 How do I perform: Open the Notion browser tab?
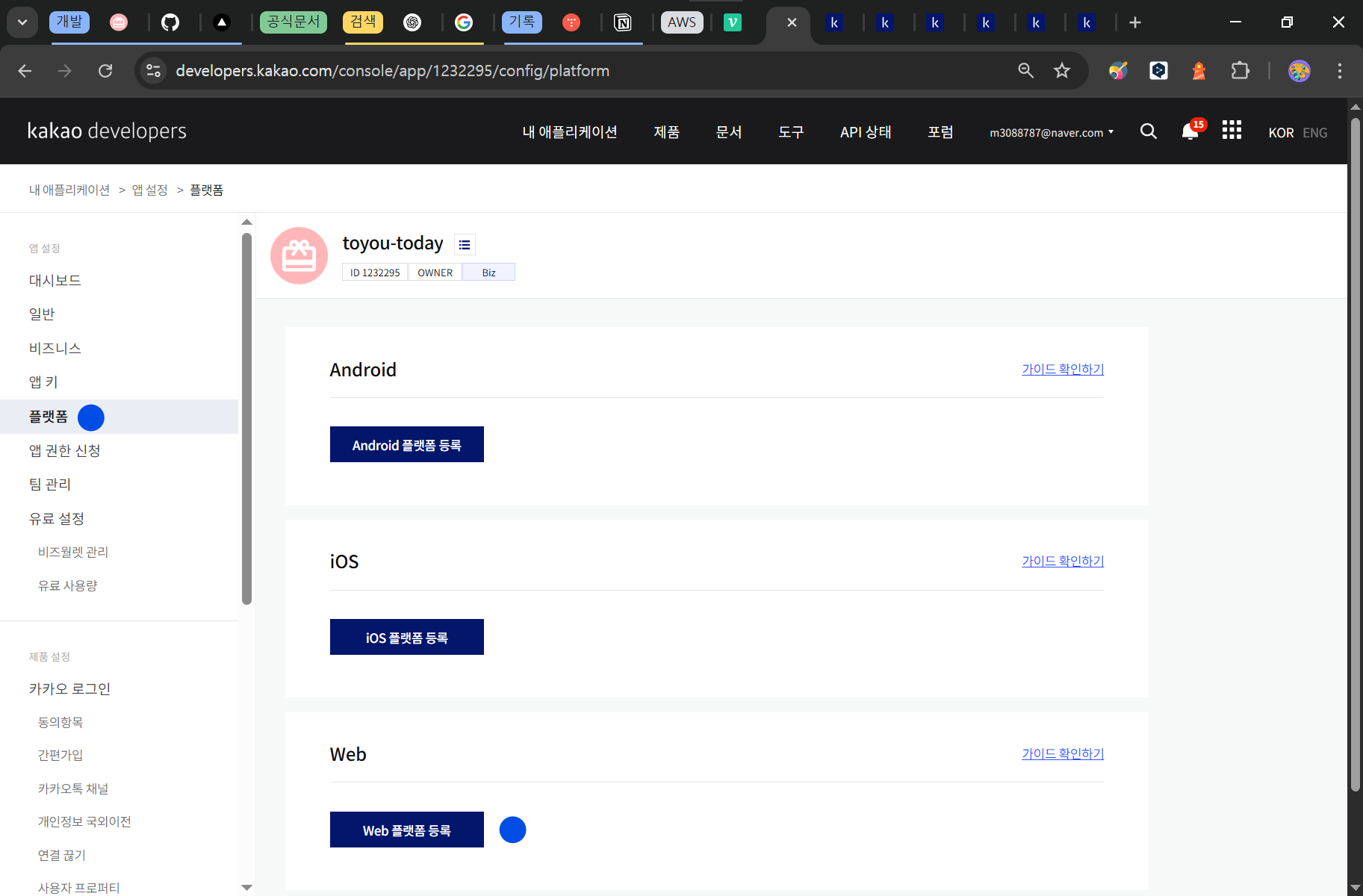click(622, 22)
